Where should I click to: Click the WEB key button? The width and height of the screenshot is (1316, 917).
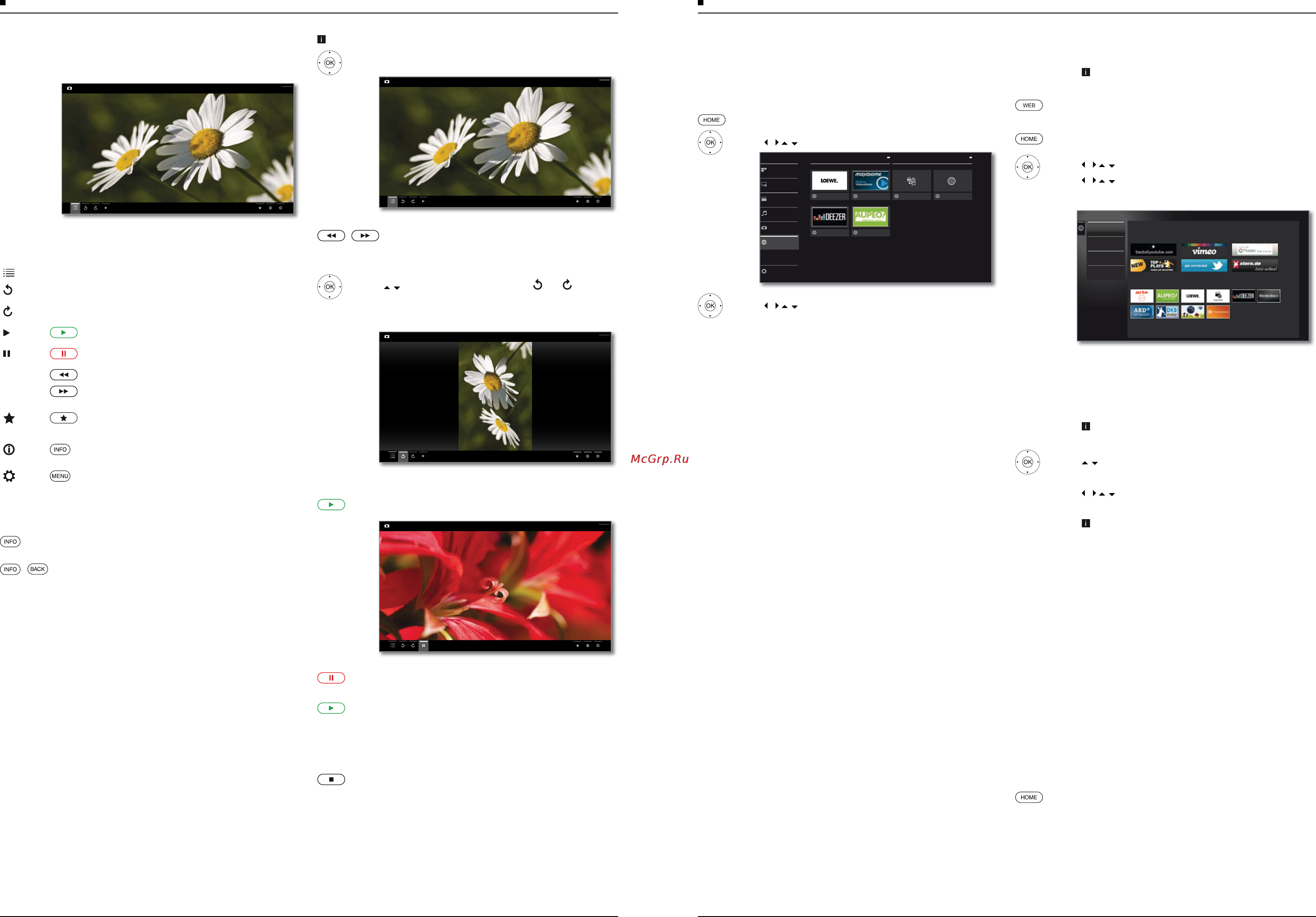(x=1029, y=105)
